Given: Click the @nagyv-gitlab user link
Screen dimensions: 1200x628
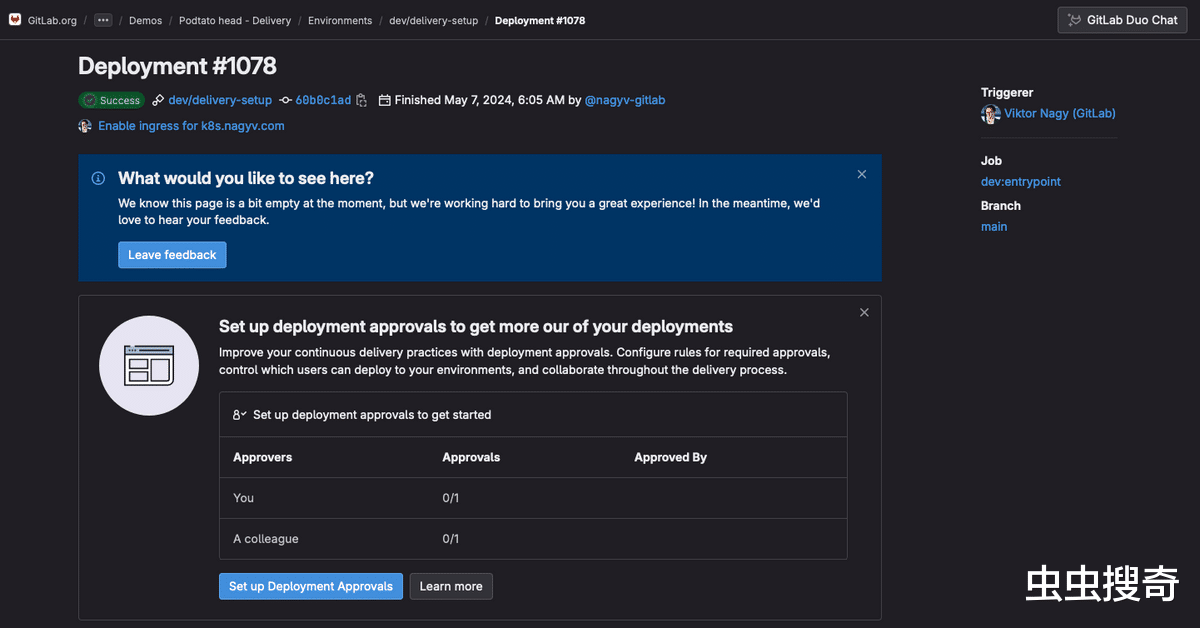Looking at the screenshot, I should (x=624, y=100).
